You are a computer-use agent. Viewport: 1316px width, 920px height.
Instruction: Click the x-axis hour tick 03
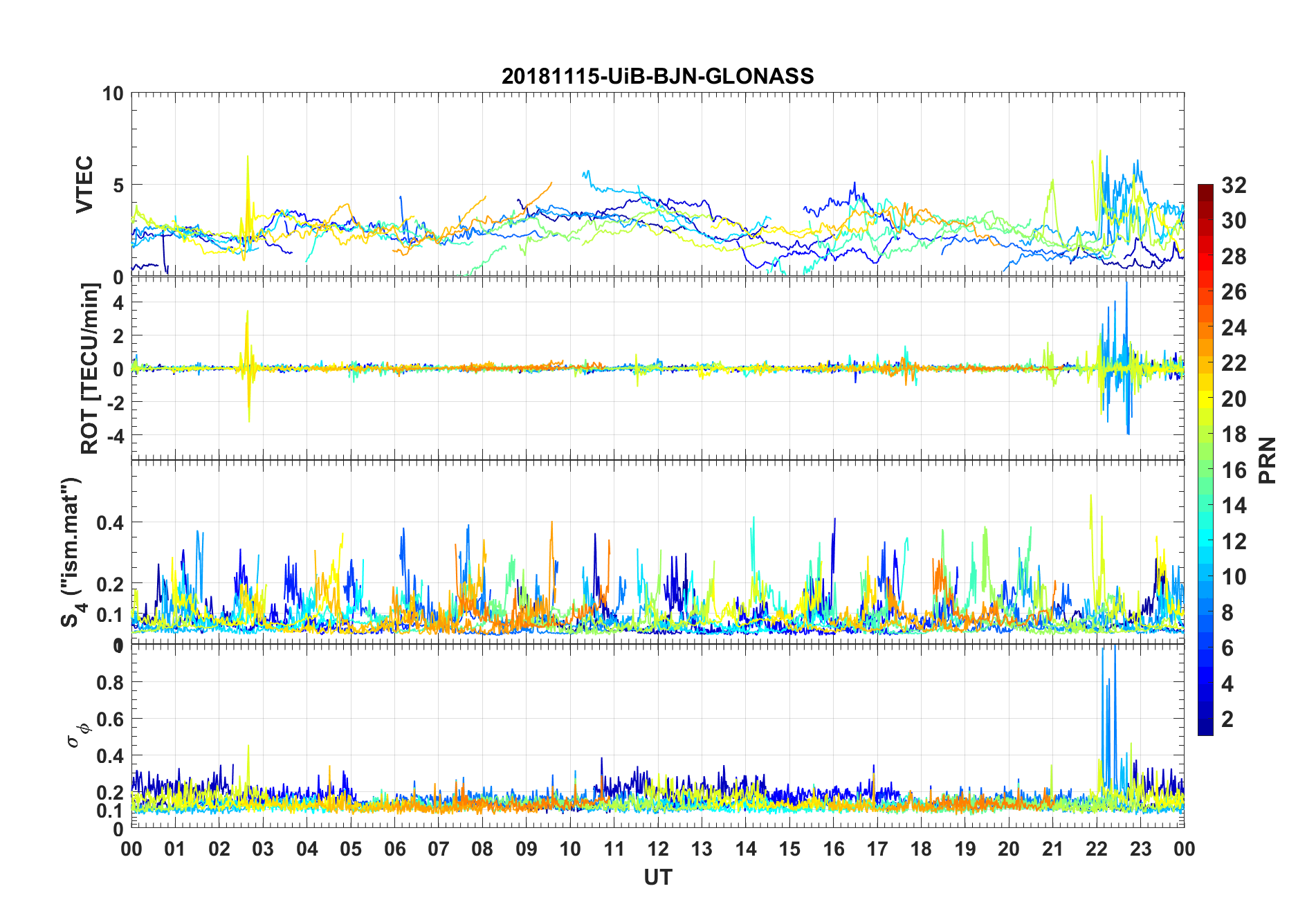point(263,849)
